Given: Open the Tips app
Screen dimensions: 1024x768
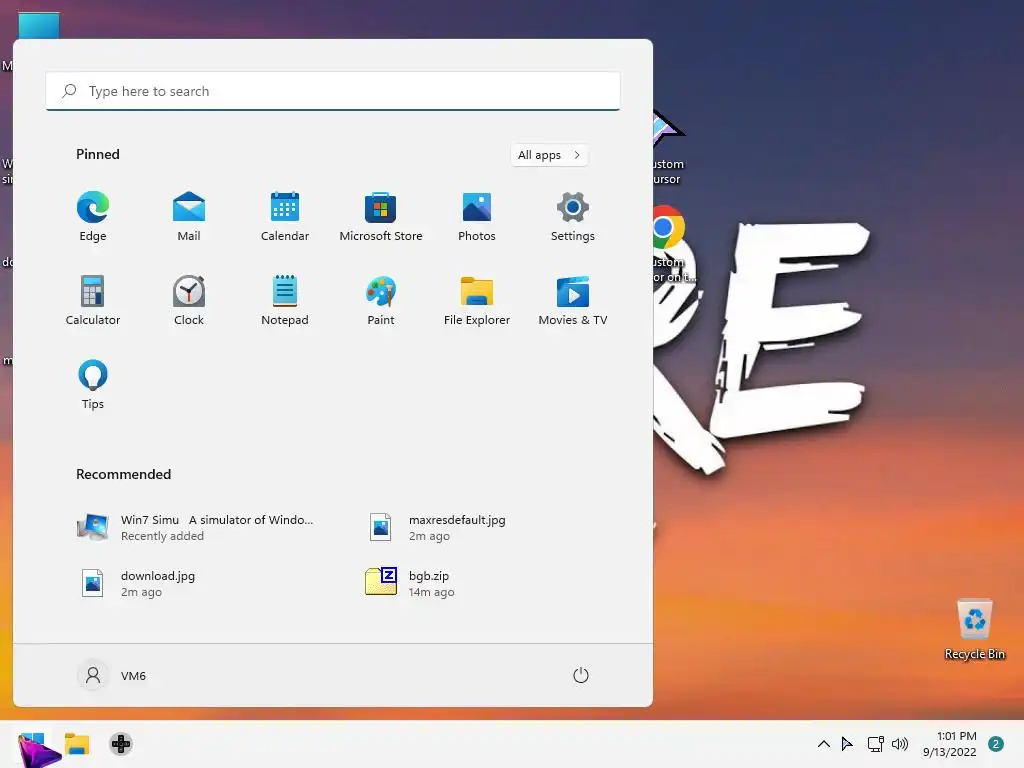Looking at the screenshot, I should point(93,385).
